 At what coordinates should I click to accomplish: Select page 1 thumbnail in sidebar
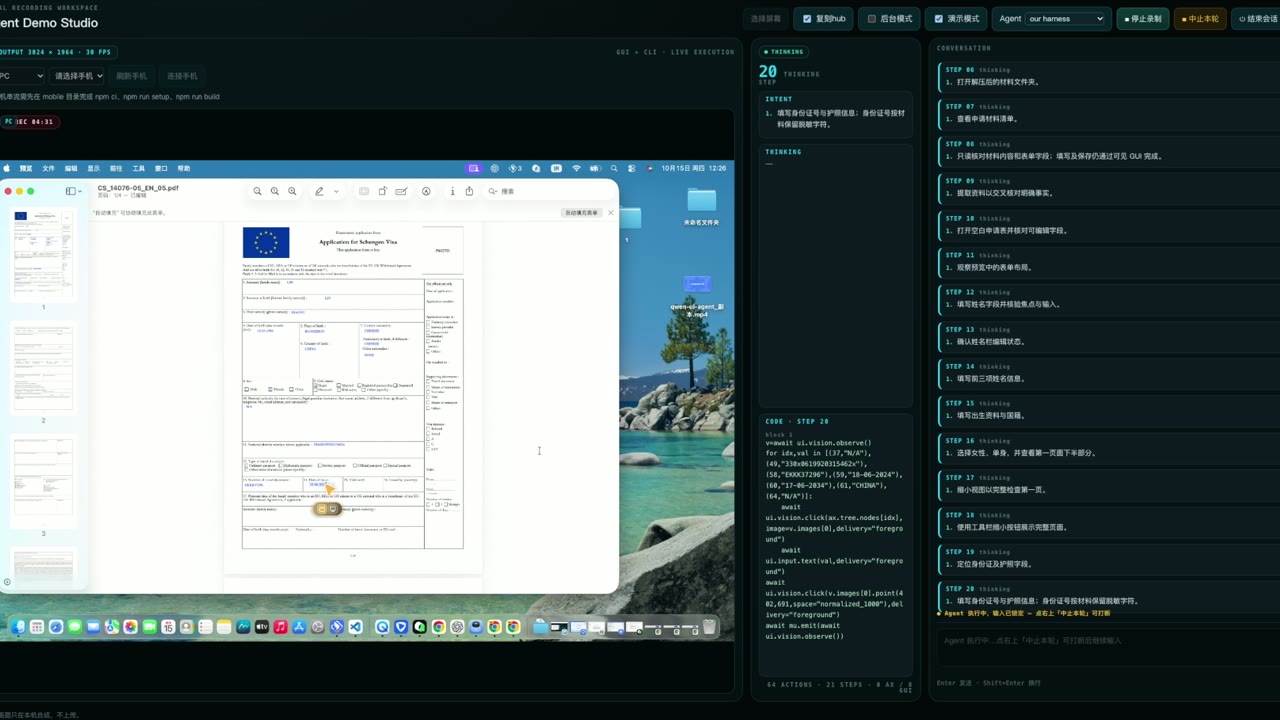point(43,254)
